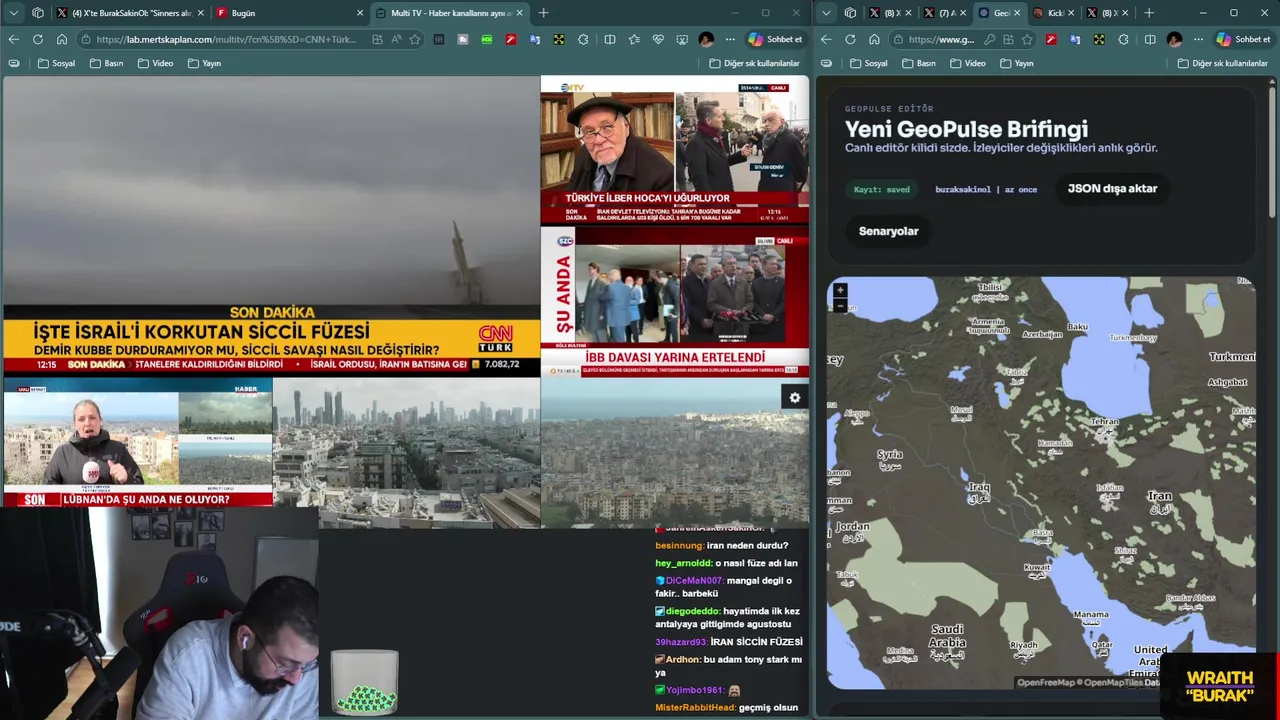
Task: Toggle split screen in Multi TV window
Action: (610, 39)
